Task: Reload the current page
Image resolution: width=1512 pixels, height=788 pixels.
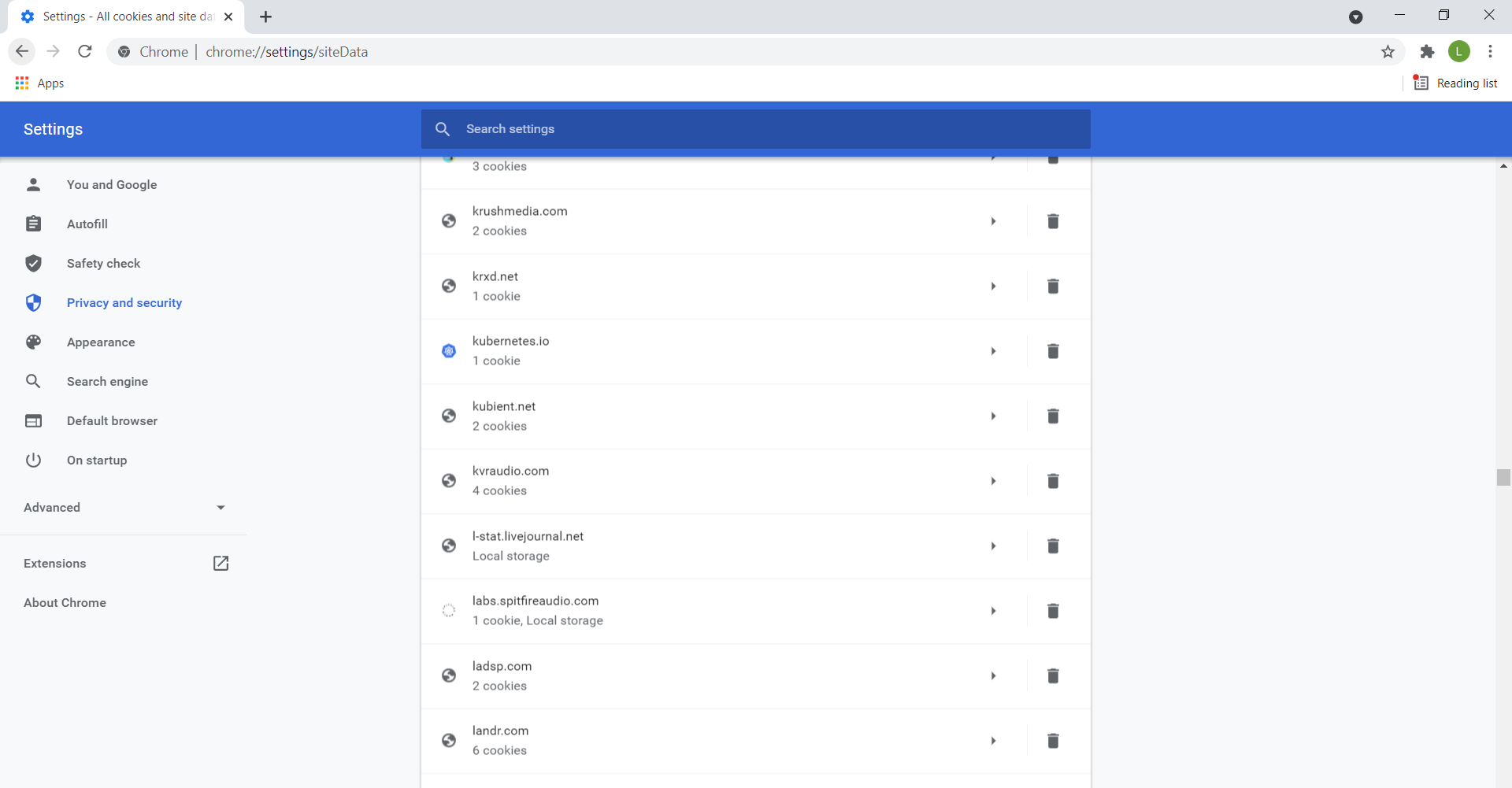Action: [x=85, y=52]
